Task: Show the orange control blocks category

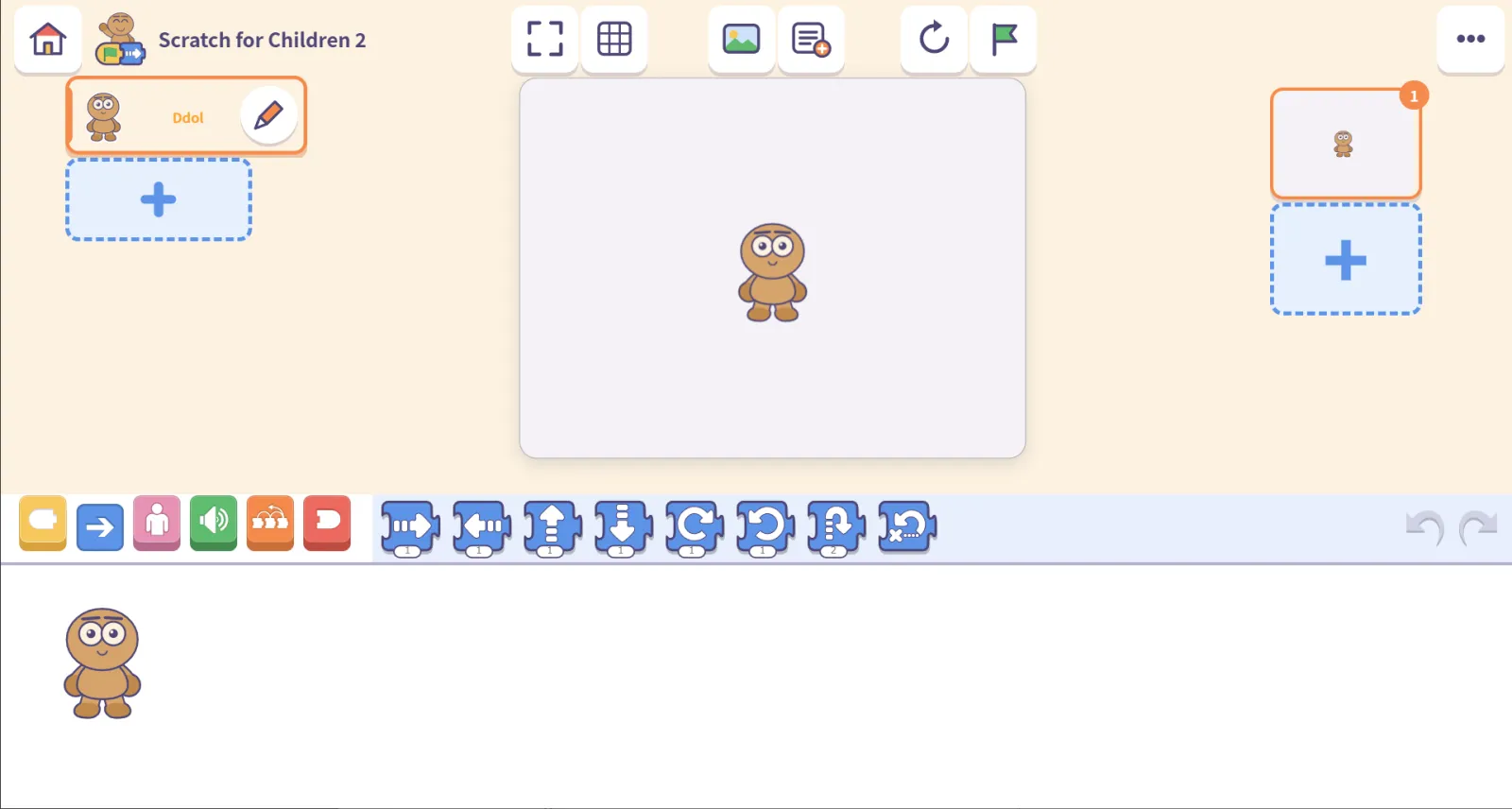Action: (270, 523)
